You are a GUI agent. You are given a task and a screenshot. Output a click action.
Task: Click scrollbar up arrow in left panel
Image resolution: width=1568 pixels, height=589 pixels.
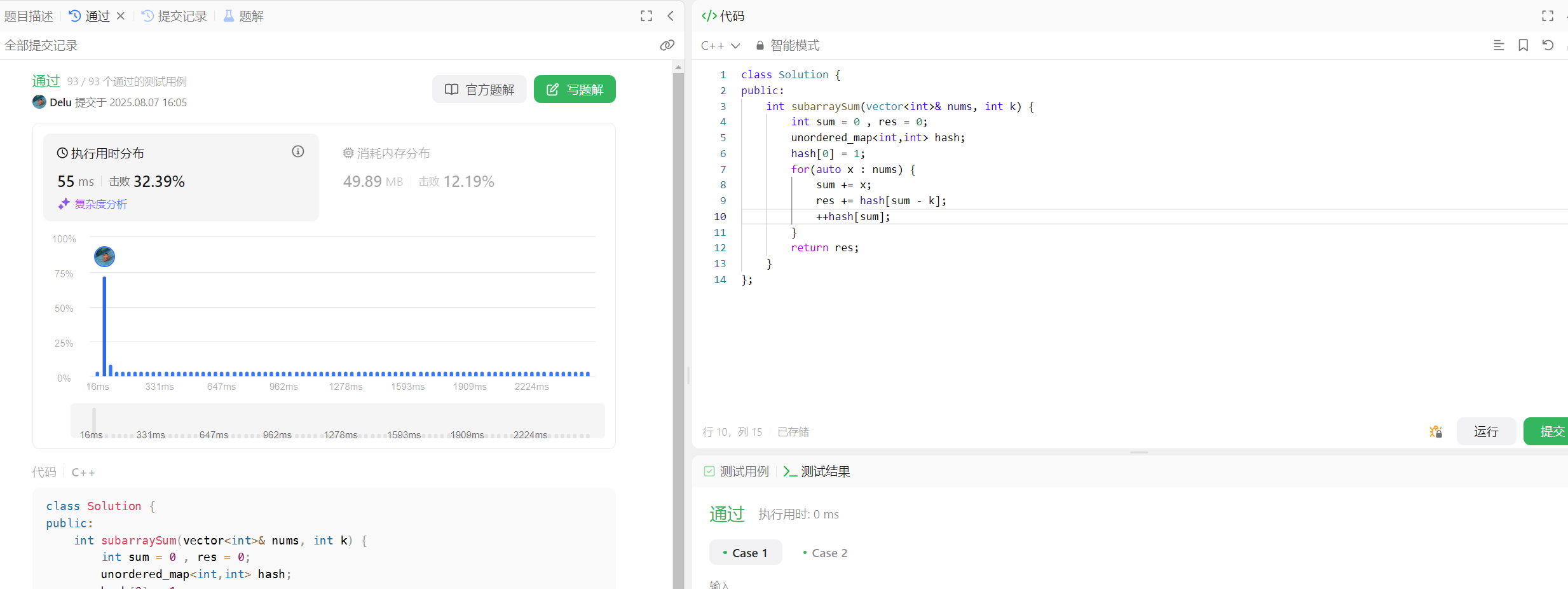point(678,66)
